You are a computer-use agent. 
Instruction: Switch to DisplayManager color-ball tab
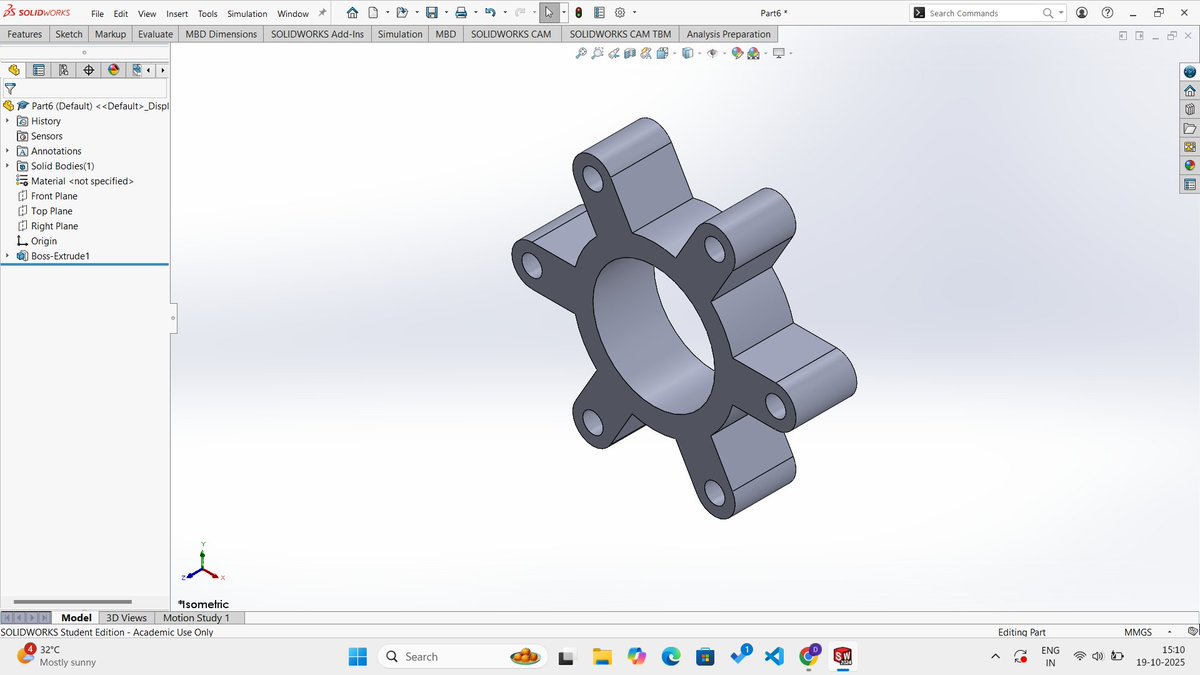(x=113, y=70)
